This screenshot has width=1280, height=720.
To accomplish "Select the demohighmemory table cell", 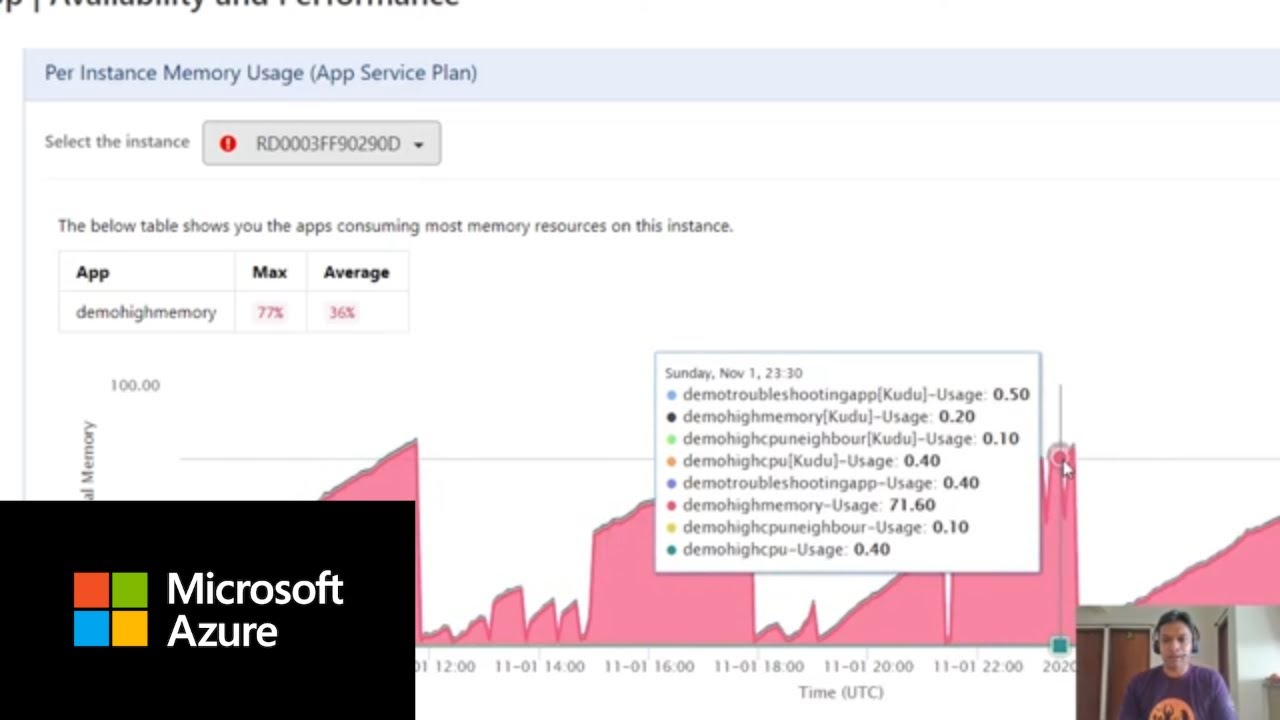I will pyautogui.click(x=146, y=312).
